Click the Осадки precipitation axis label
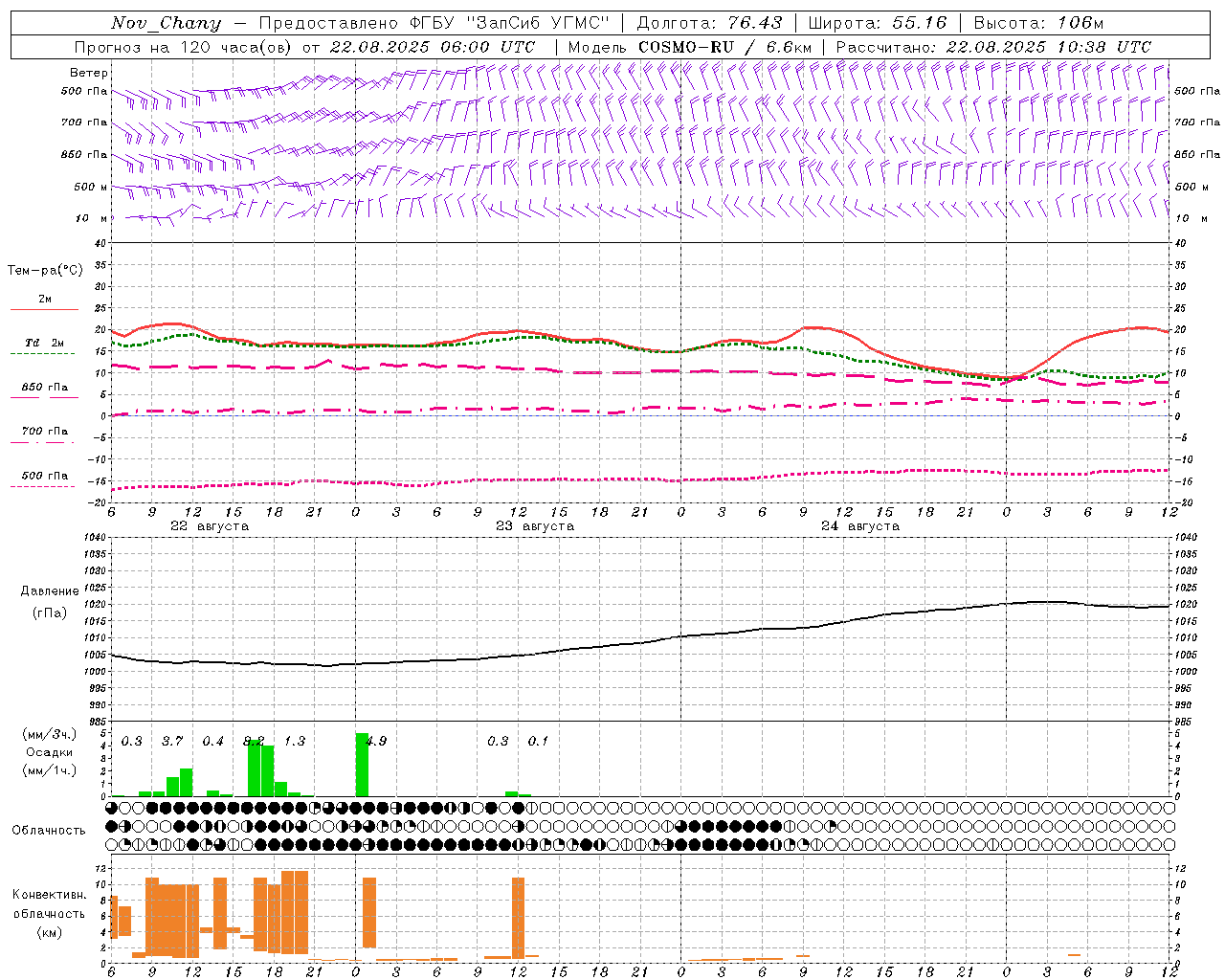This screenshot has width=1225, height=980. coord(49,752)
